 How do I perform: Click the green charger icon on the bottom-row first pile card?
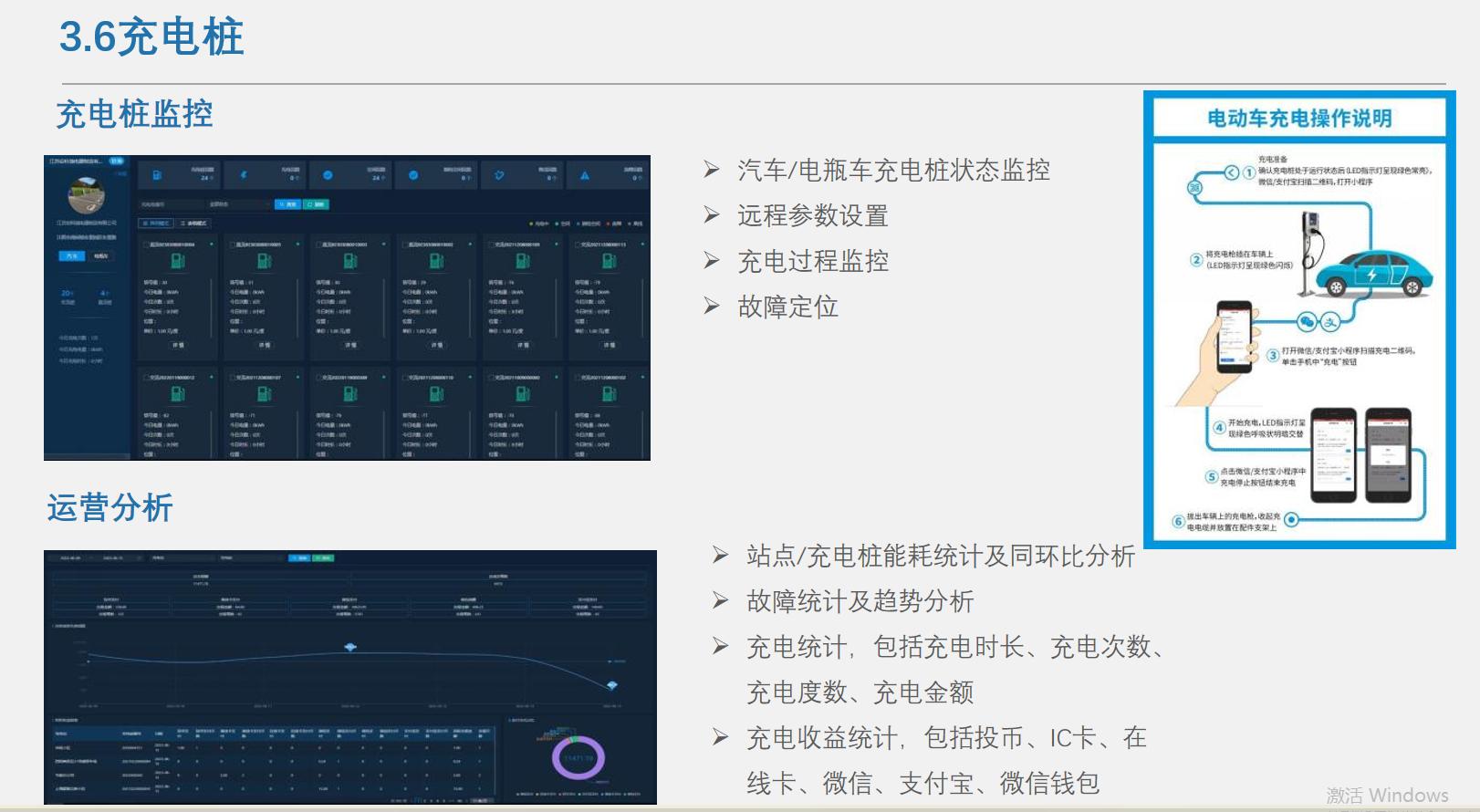[x=178, y=393]
